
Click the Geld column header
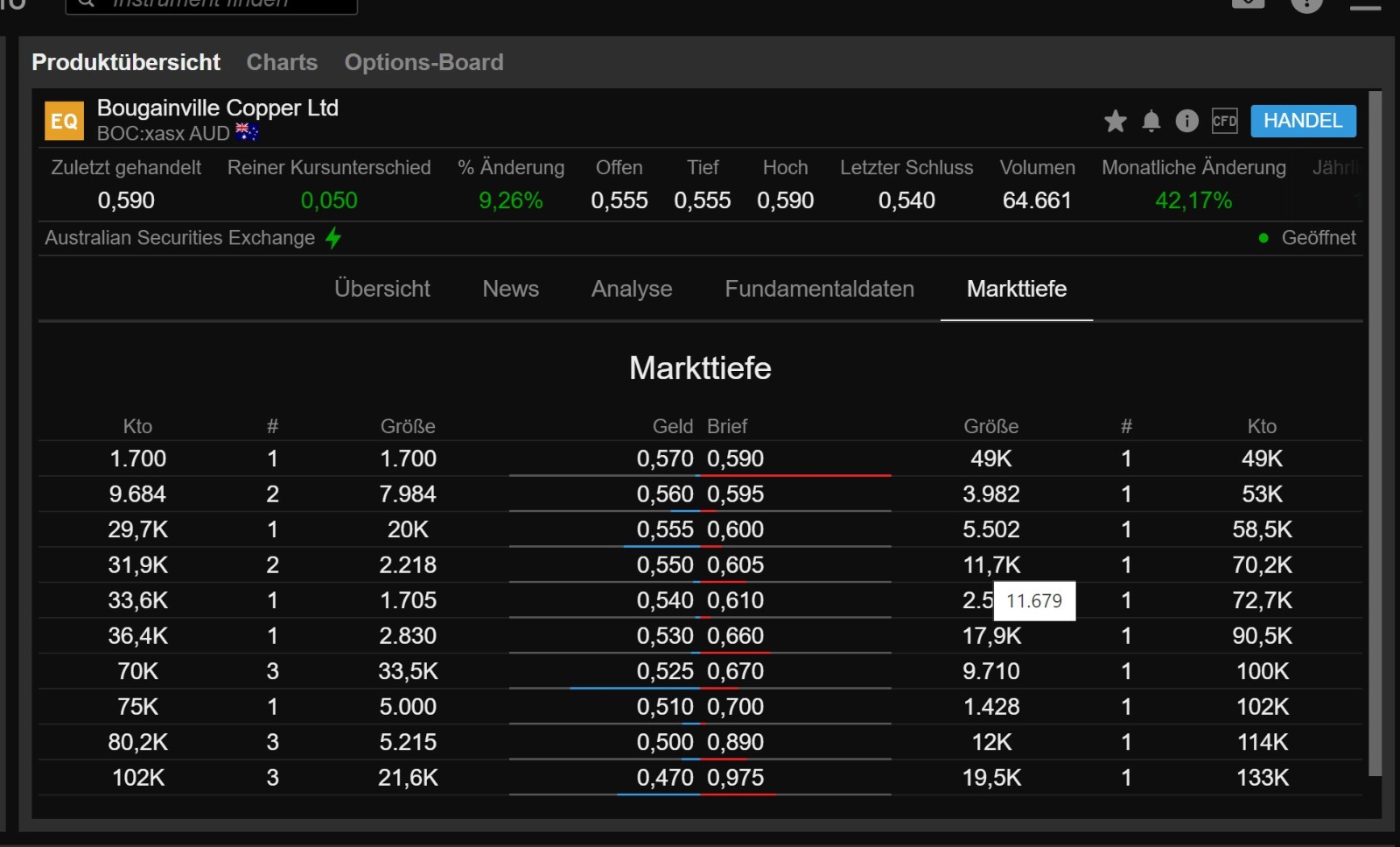673,426
